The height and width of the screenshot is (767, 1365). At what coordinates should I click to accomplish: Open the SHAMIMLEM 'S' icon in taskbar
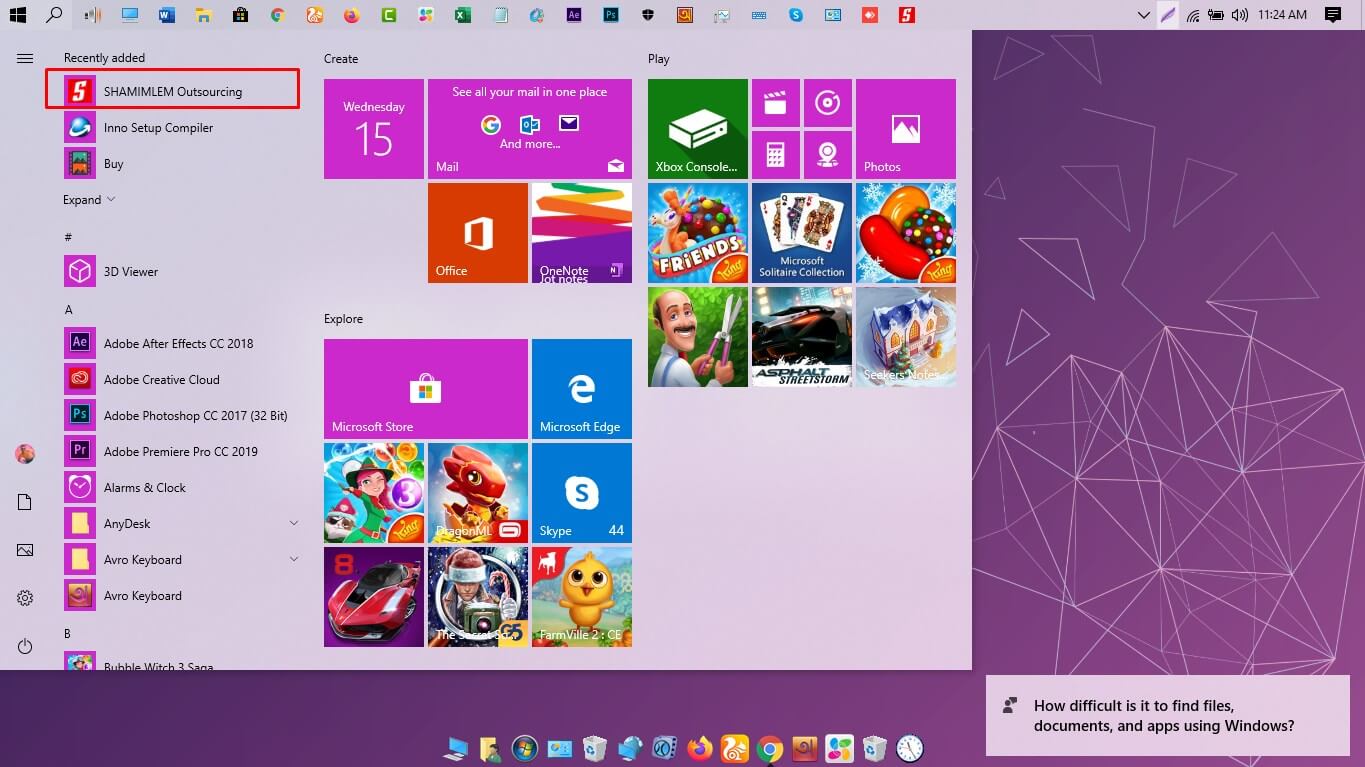point(906,15)
